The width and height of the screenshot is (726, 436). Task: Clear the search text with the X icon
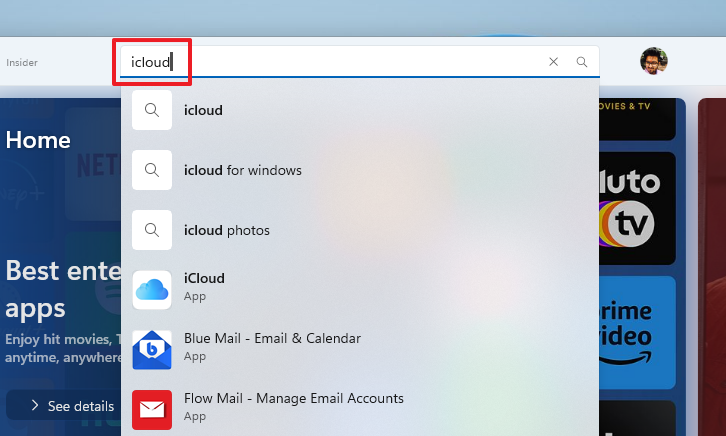(553, 62)
